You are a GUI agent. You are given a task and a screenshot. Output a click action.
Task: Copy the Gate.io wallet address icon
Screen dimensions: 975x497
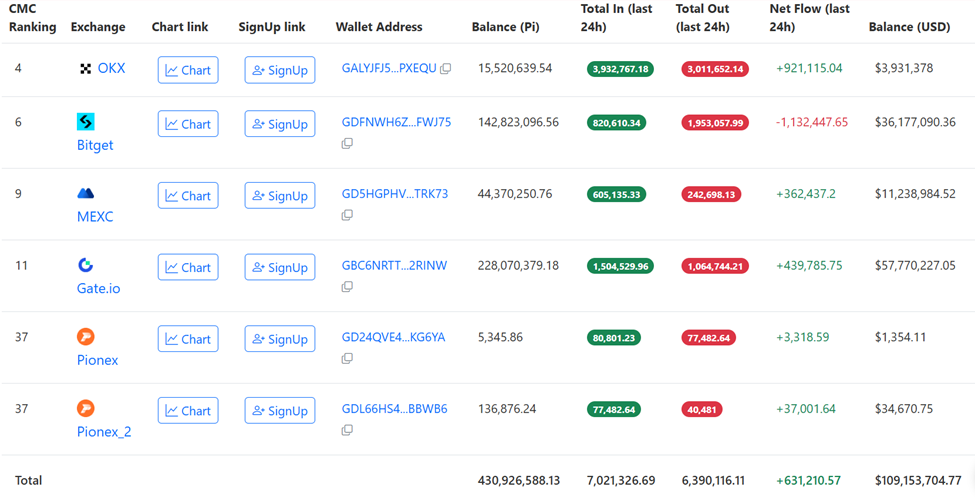pyautogui.click(x=347, y=287)
